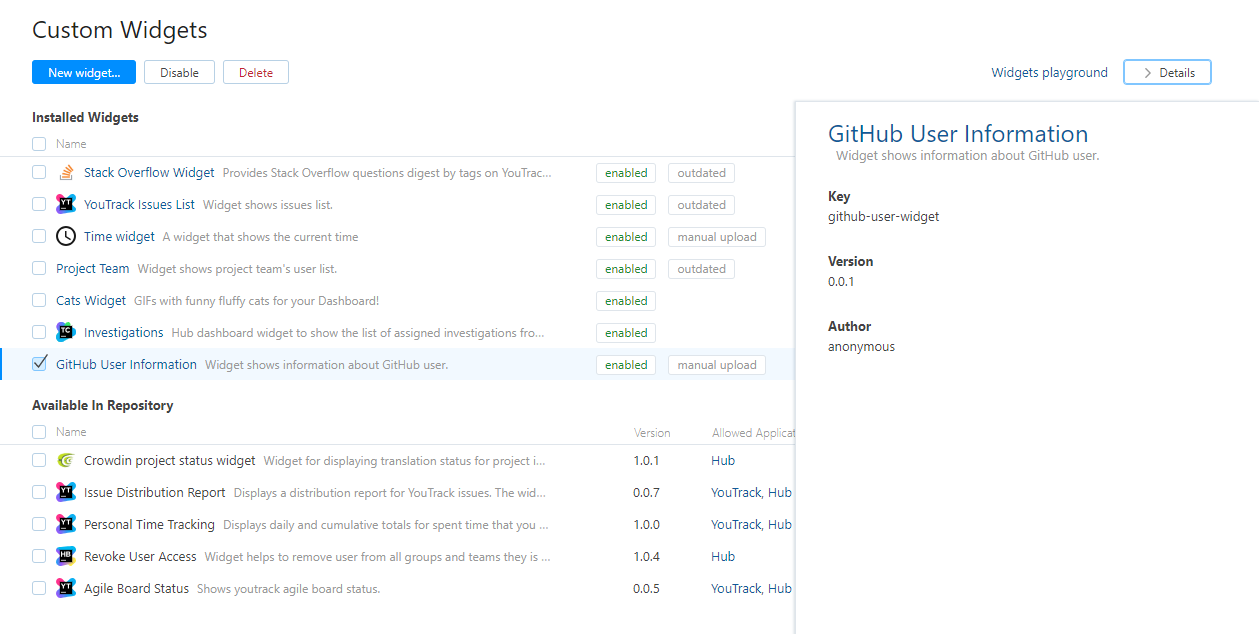Click the Investigations TeamCity icon
The image size is (1259, 634).
[x=66, y=333]
